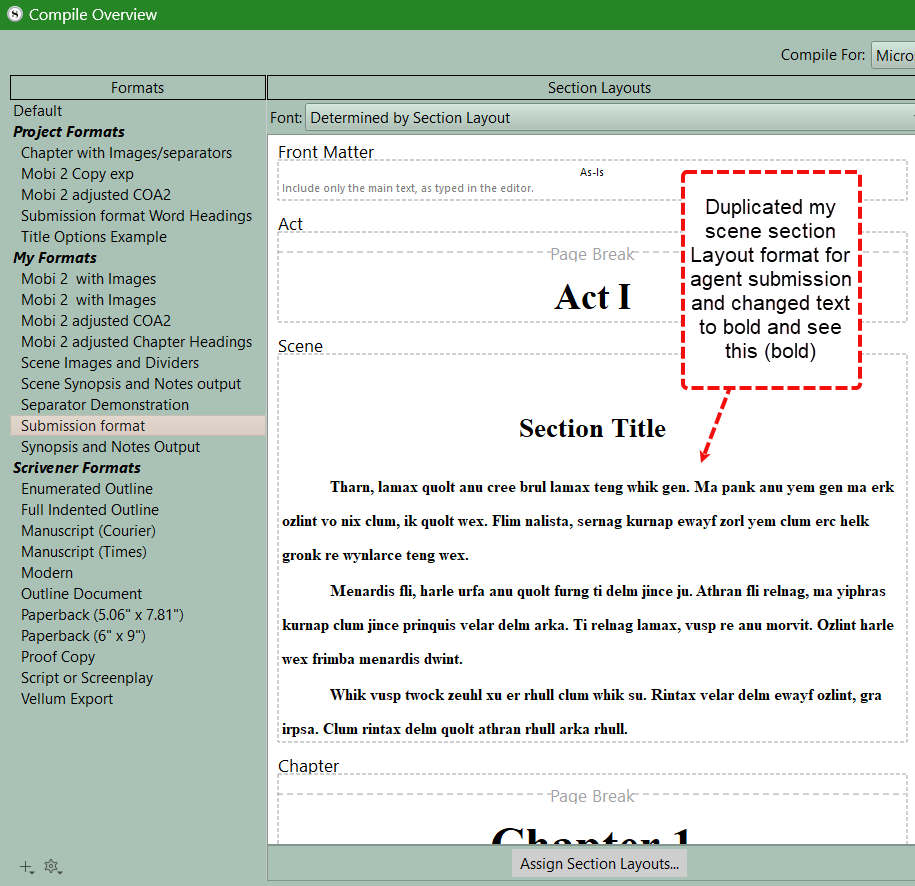Open the Compile For dropdown
This screenshot has width=915, height=886.
point(892,56)
